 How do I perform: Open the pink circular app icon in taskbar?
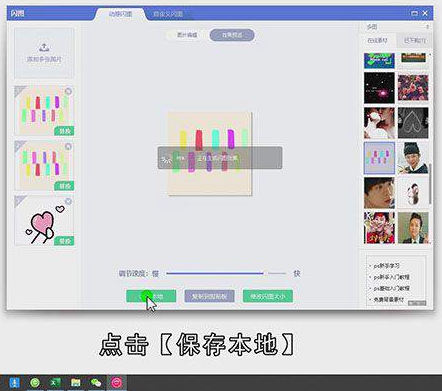point(116,383)
